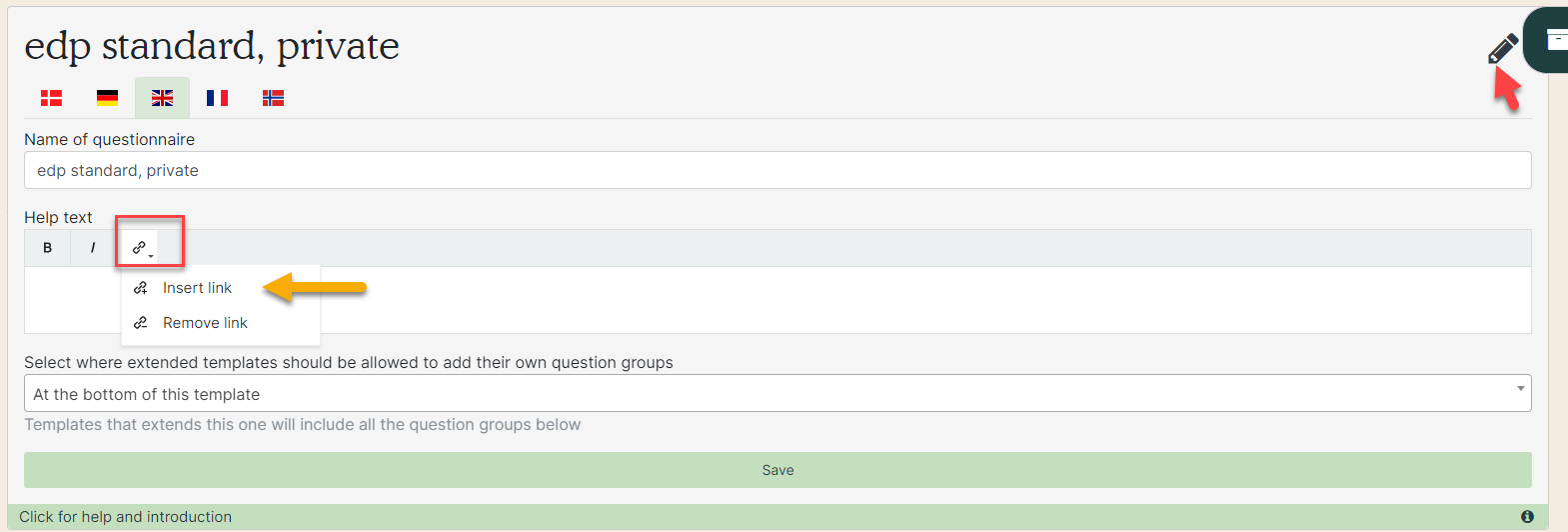
Task: Click the pencil edit icon
Action: (x=1503, y=48)
